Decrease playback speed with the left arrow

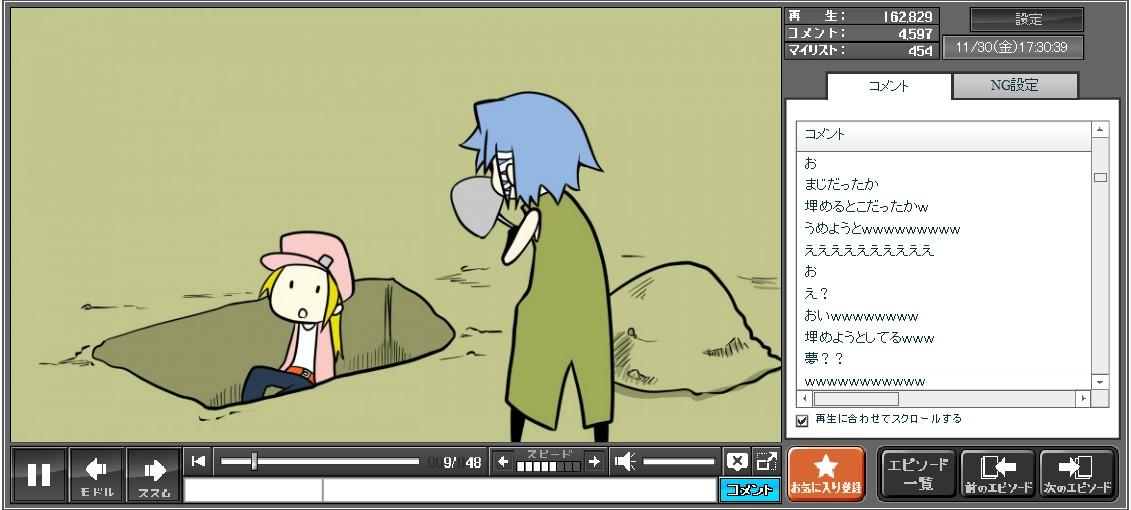503,461
